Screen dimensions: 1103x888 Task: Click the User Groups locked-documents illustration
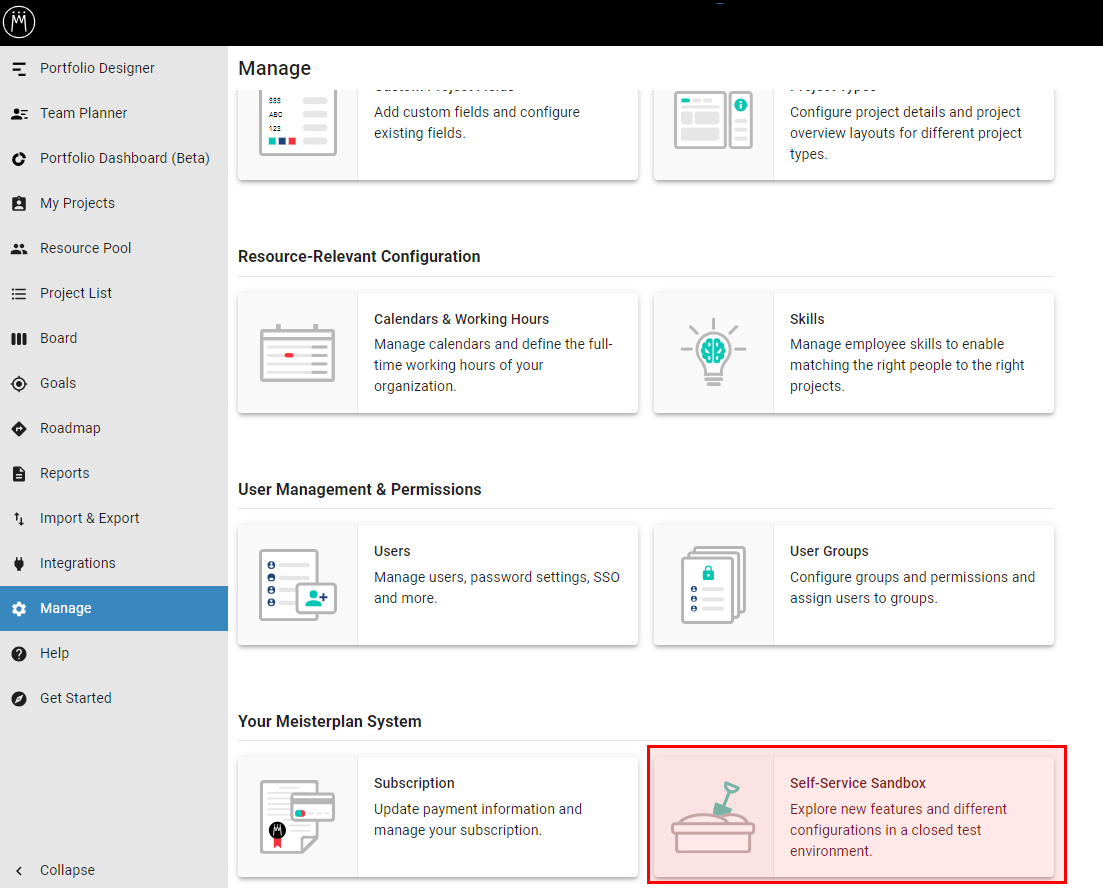713,585
